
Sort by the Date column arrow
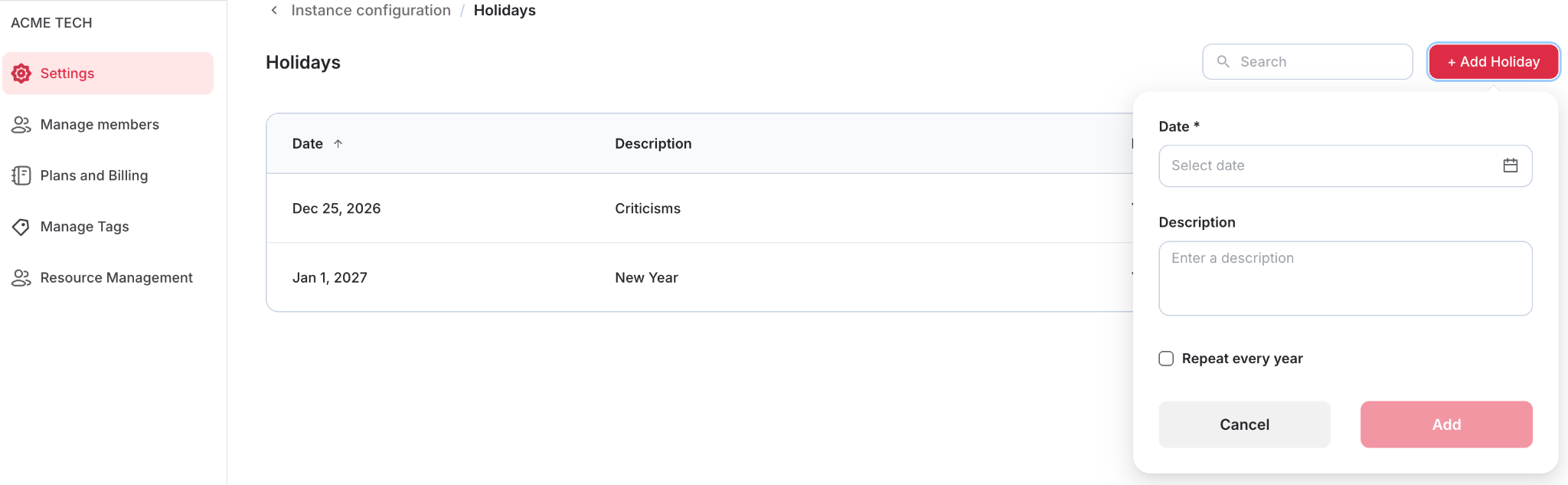tap(338, 143)
